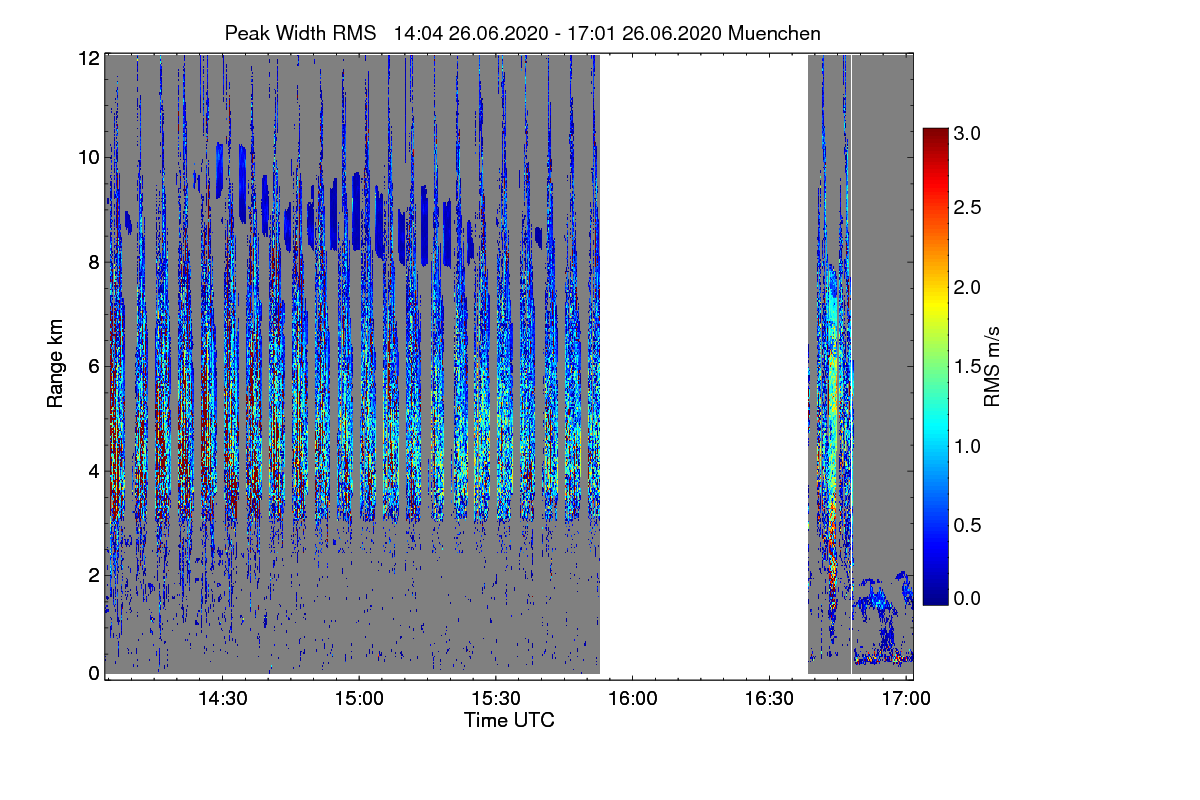Image resolution: width=1200 pixels, height=800 pixels.
Task: Click the Muenchen location text in title
Action: tap(775, 33)
